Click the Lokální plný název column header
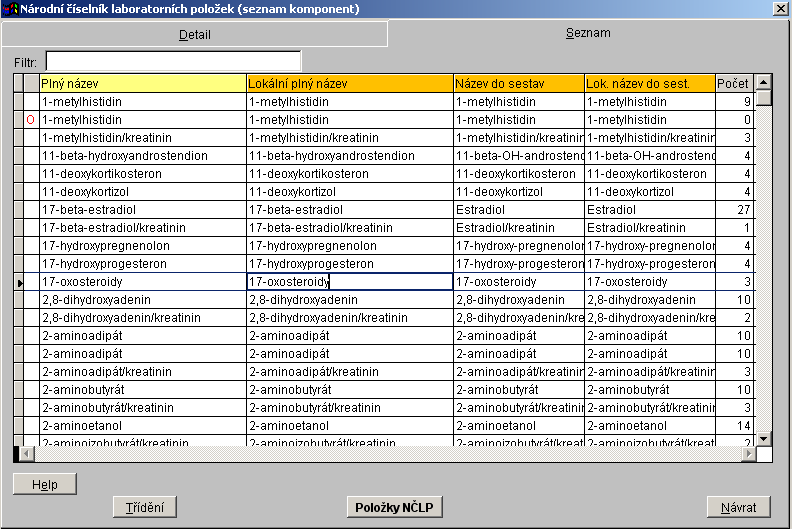The height and width of the screenshot is (529, 792). tap(350, 83)
